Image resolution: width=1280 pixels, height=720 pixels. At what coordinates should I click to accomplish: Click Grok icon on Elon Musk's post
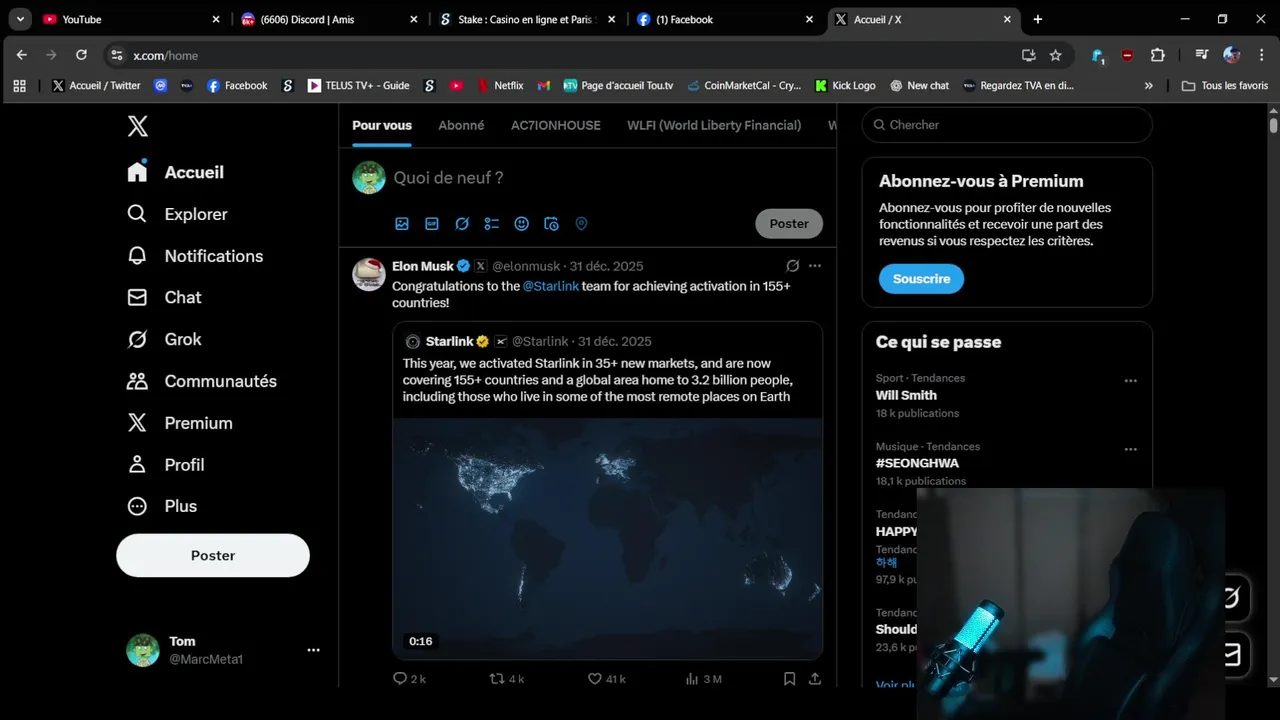pos(792,266)
